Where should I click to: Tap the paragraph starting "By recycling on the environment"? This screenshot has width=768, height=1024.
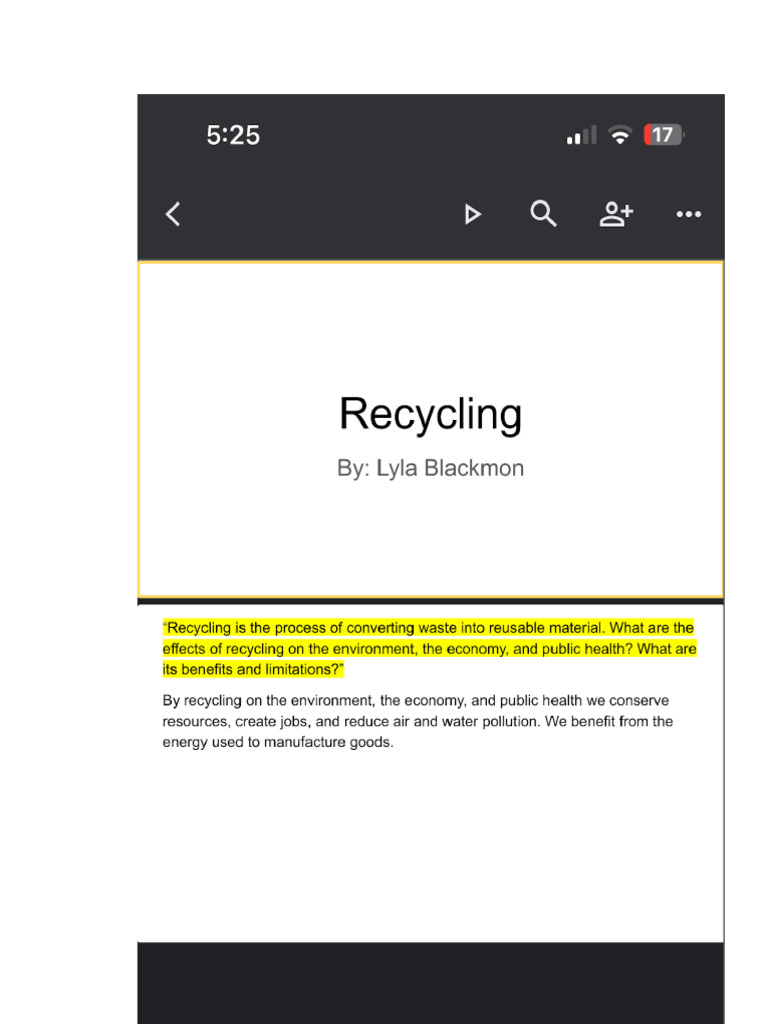pyautogui.click(x=418, y=721)
